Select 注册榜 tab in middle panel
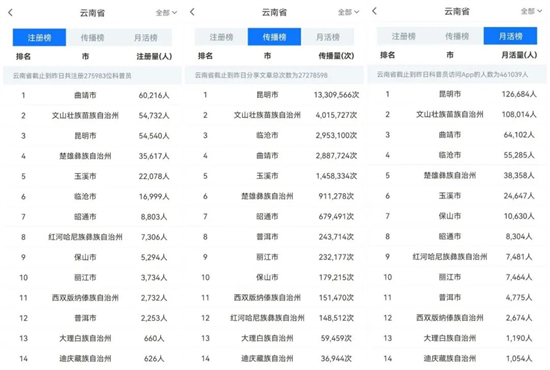 [221, 37]
